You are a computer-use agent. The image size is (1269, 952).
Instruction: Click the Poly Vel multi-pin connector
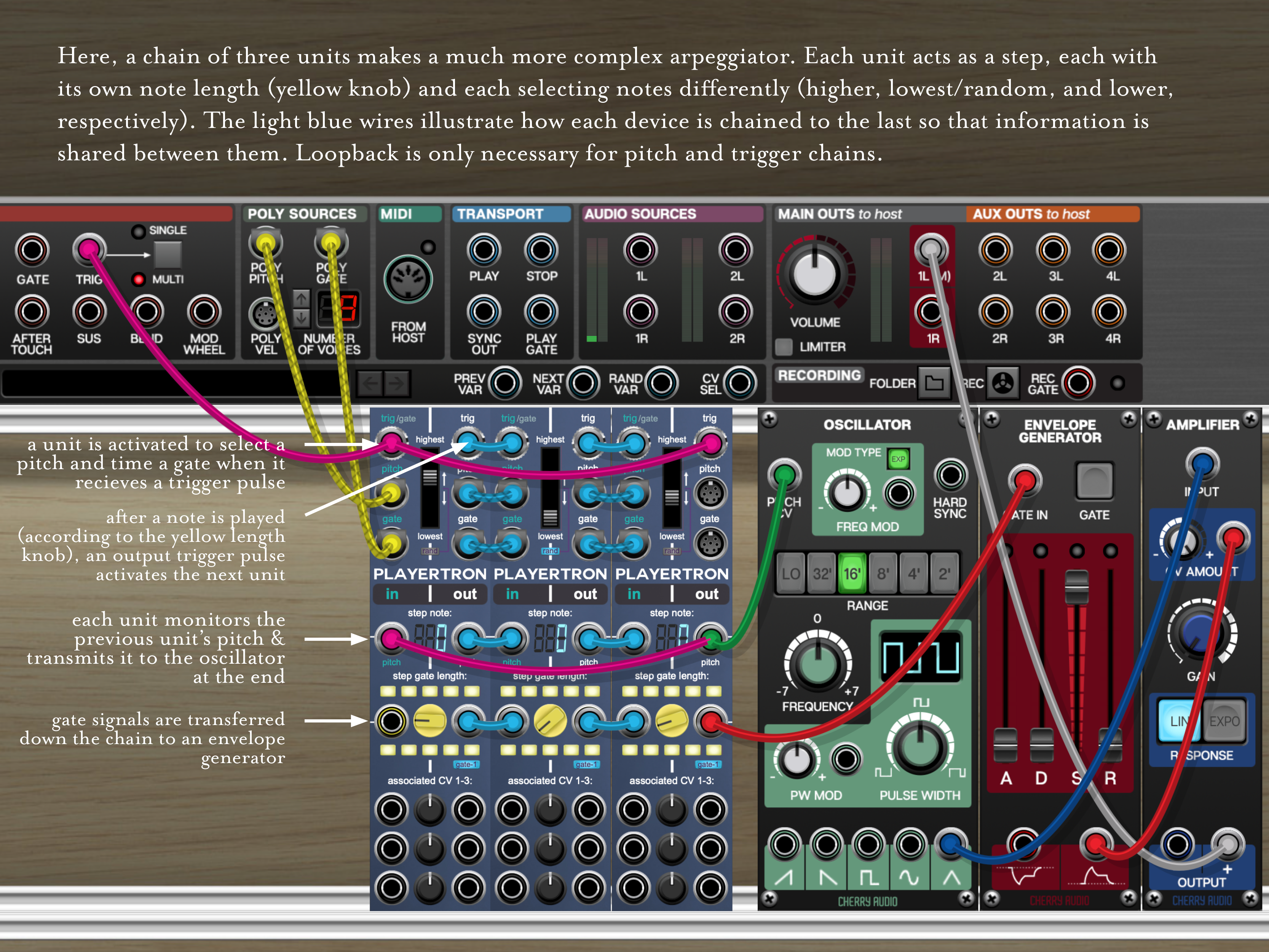coord(265,314)
